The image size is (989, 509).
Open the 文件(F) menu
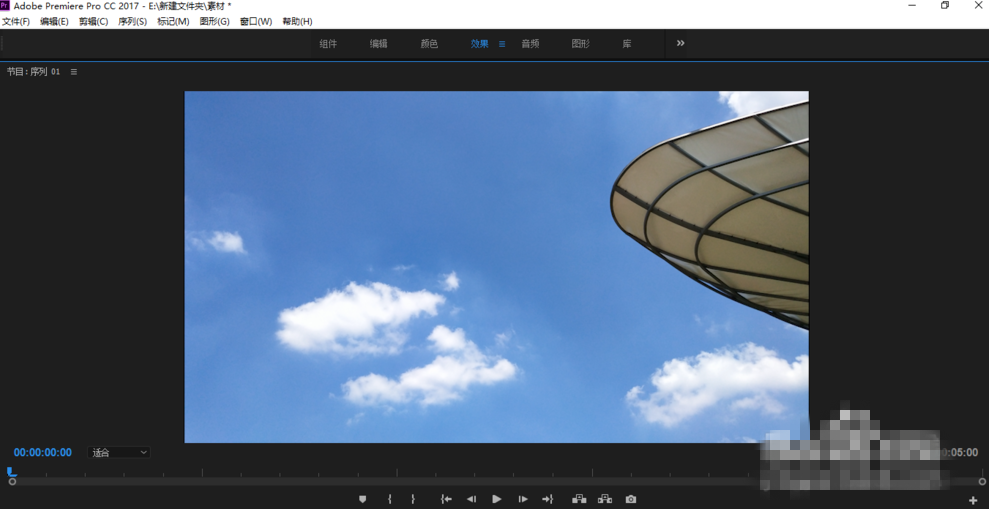[16, 21]
